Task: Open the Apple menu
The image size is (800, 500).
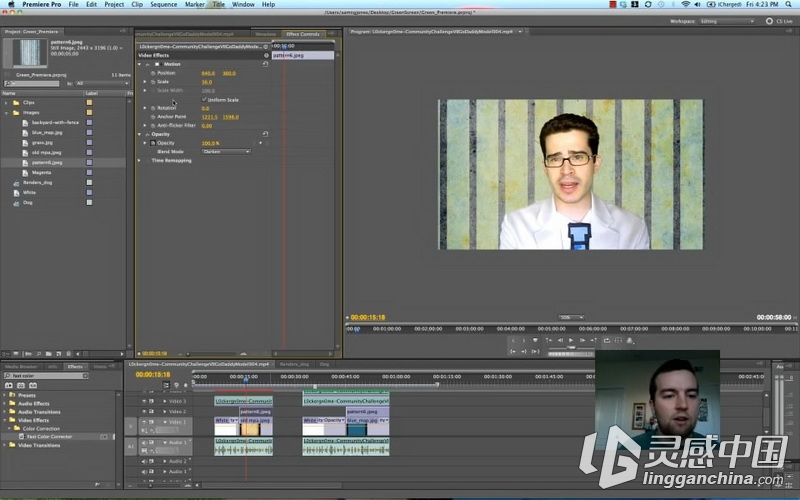Action: [11, 4]
